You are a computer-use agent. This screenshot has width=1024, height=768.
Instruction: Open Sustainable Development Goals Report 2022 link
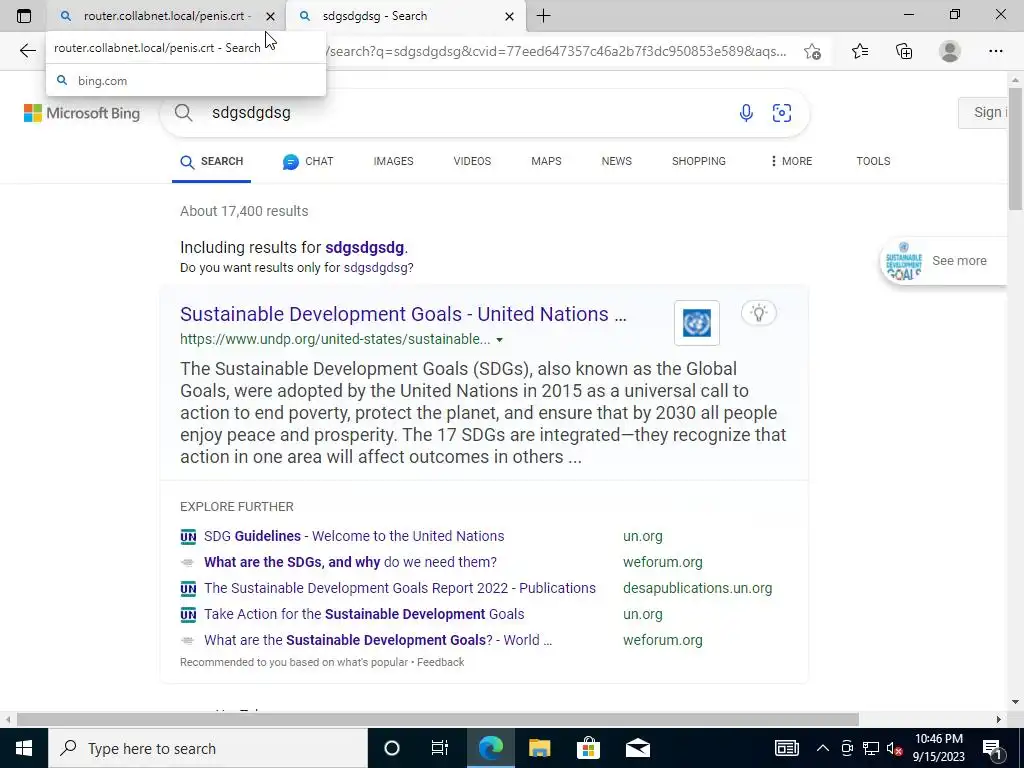click(400, 588)
